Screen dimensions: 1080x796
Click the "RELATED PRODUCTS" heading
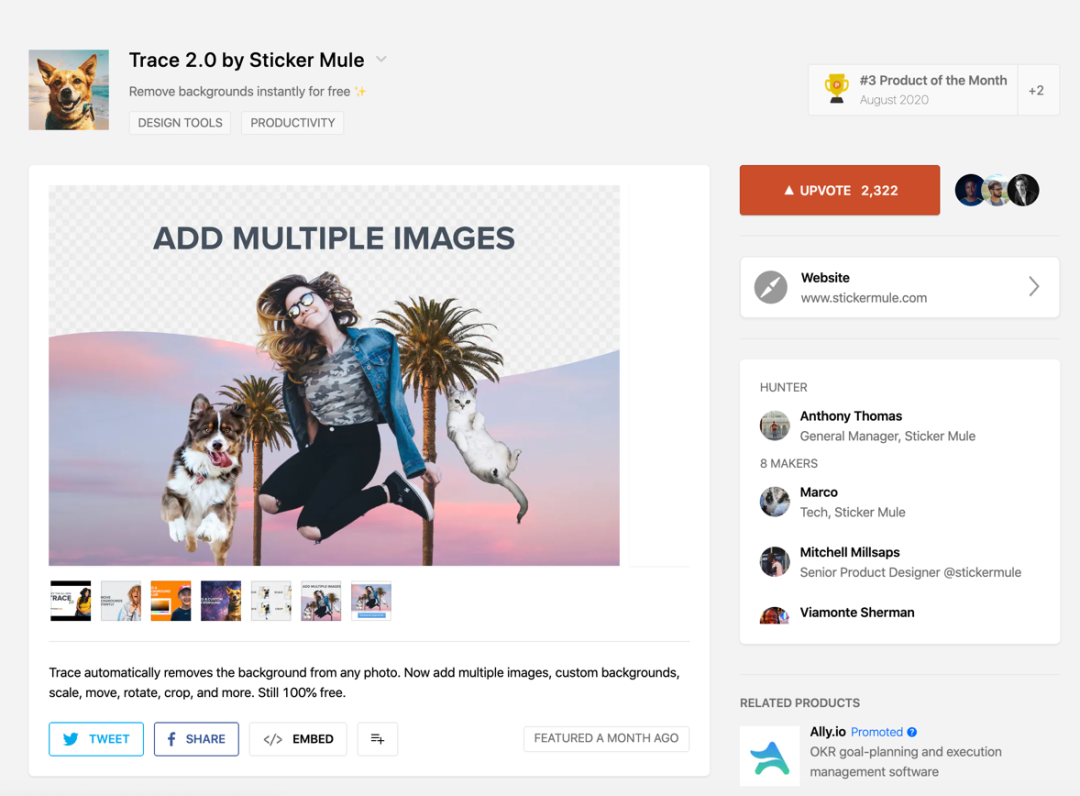800,703
